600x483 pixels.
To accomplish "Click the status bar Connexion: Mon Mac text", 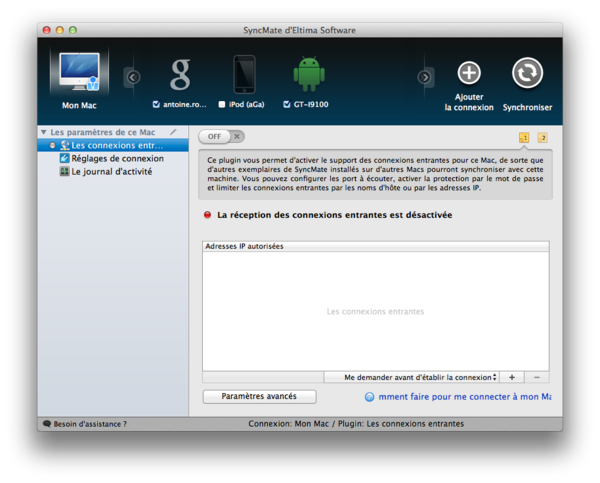I will coord(356,424).
